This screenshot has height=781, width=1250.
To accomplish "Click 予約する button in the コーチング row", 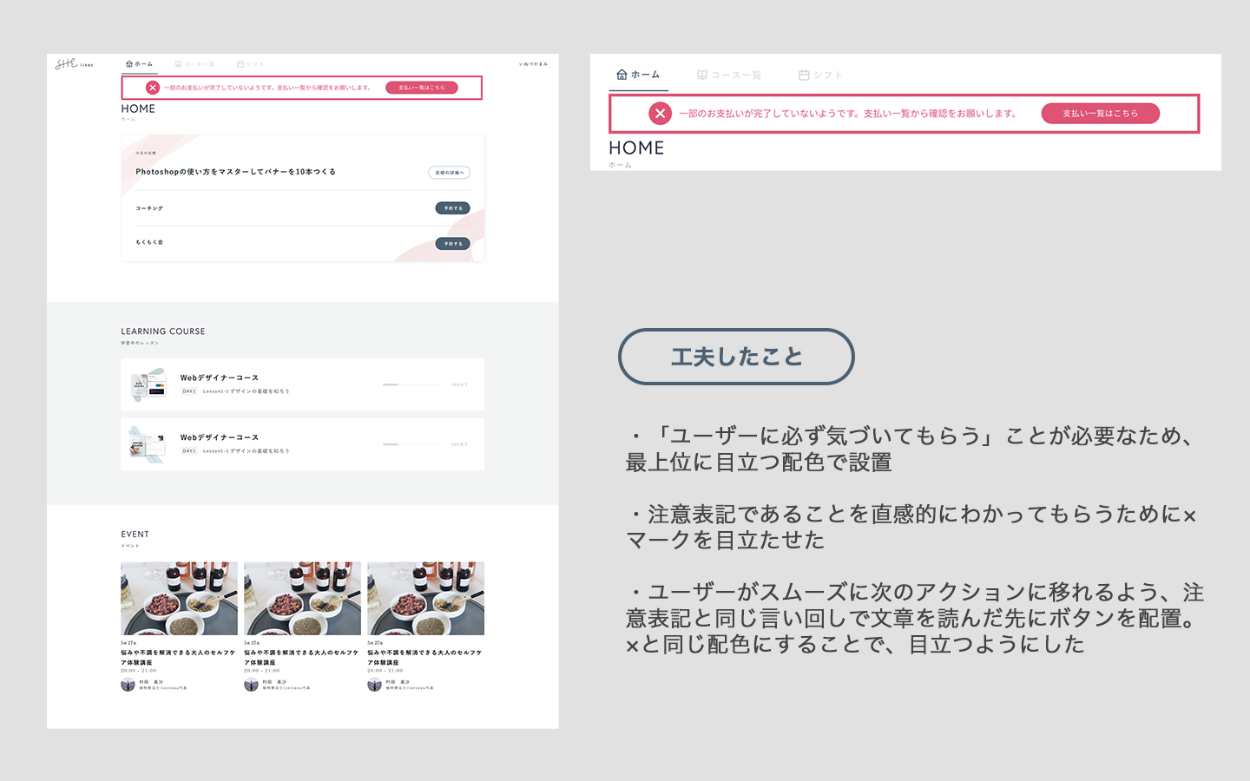I will coord(452,208).
